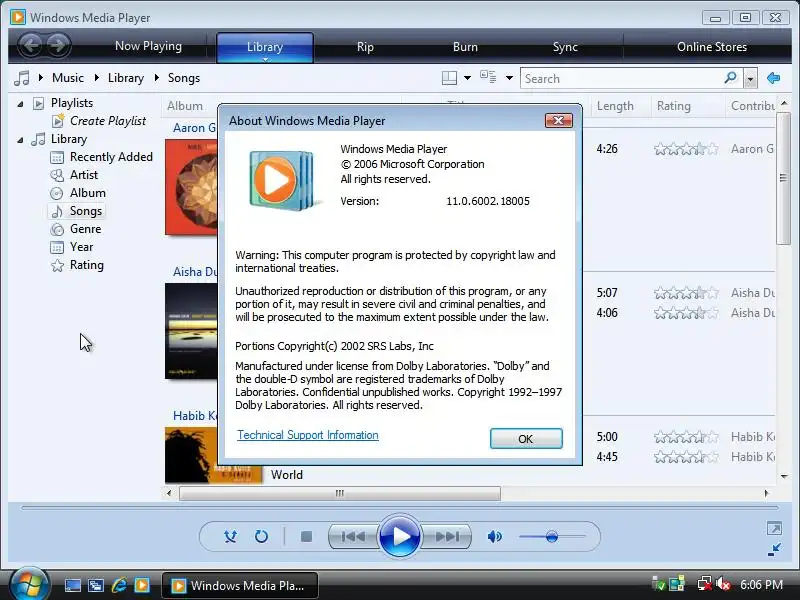Screen dimensions: 800x600
Task: Collapse the Playlists tree node
Action: point(20,104)
